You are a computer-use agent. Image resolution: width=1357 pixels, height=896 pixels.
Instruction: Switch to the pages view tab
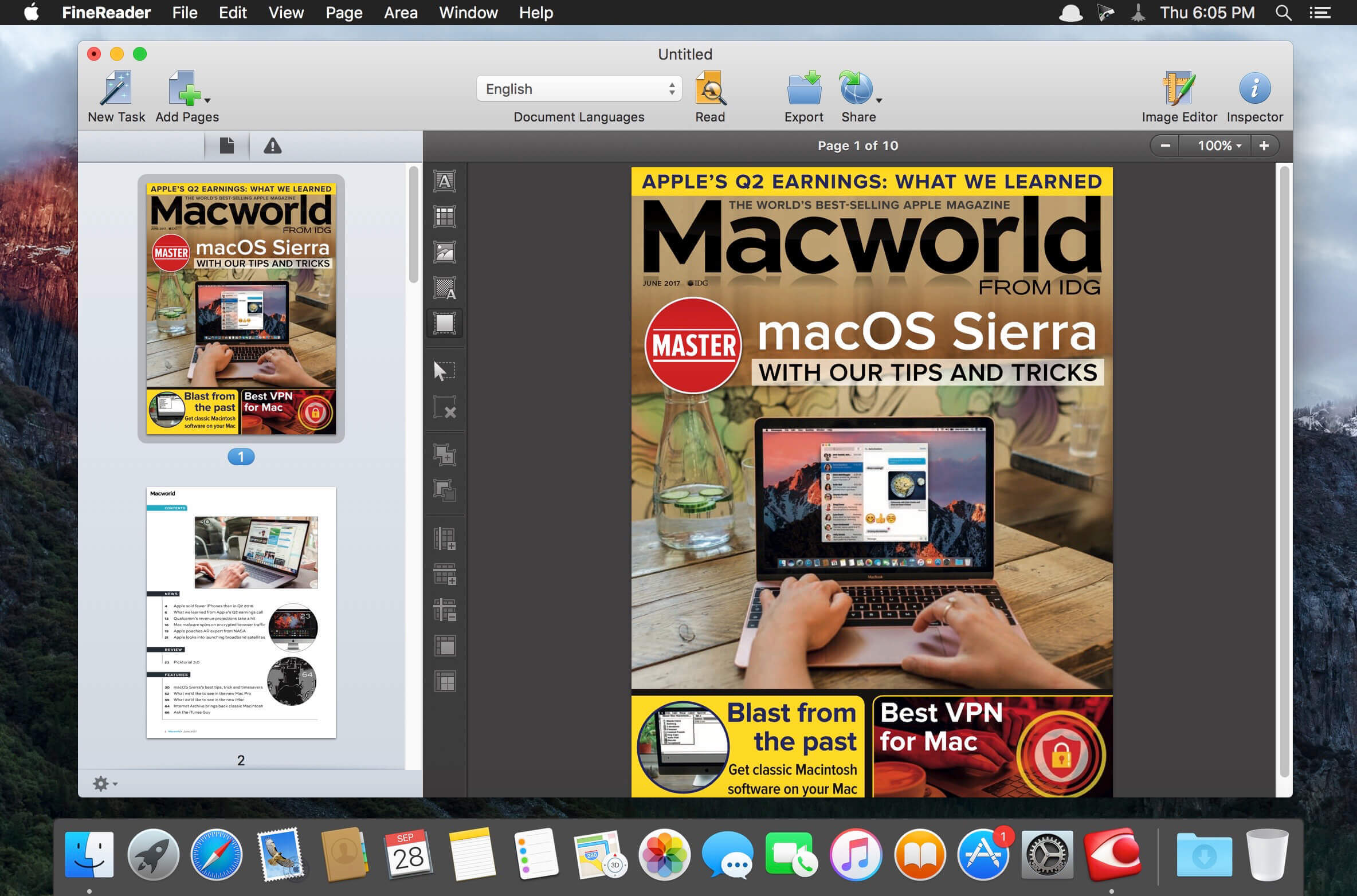pos(227,146)
